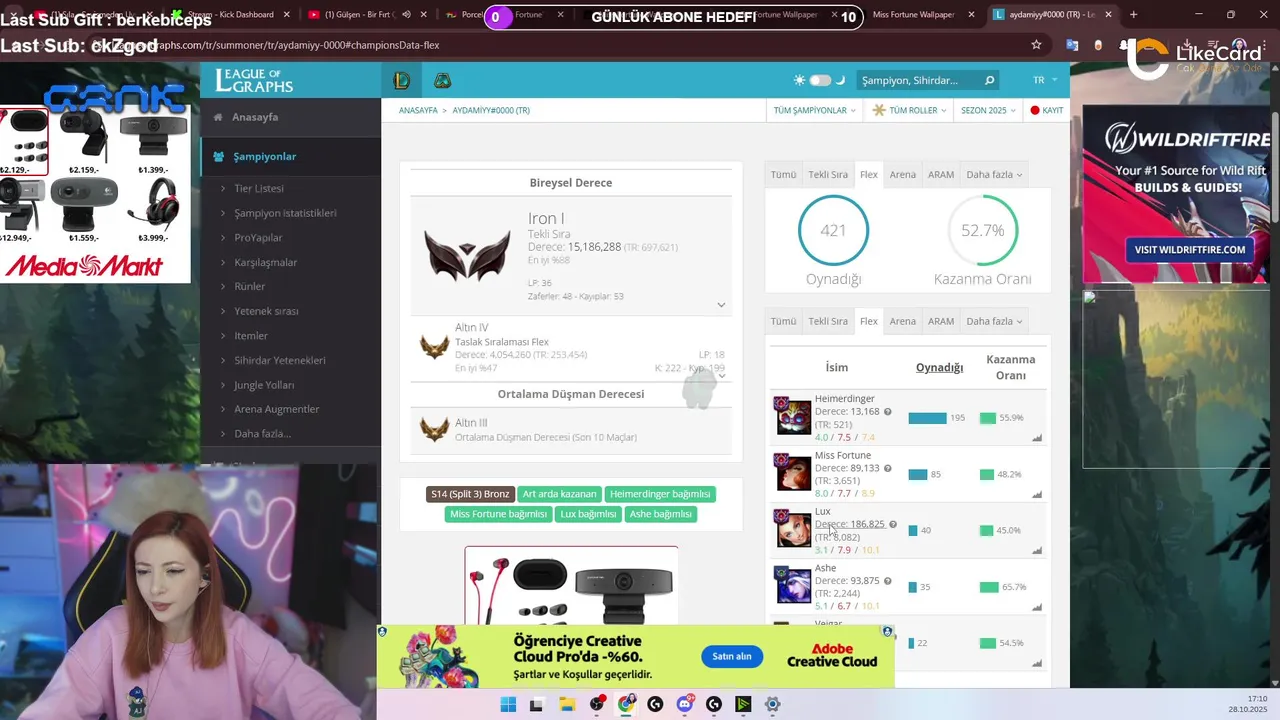The height and width of the screenshot is (720, 1280).
Task: Expand Daha fazla in the upper queue tabs
Action: pos(994,174)
